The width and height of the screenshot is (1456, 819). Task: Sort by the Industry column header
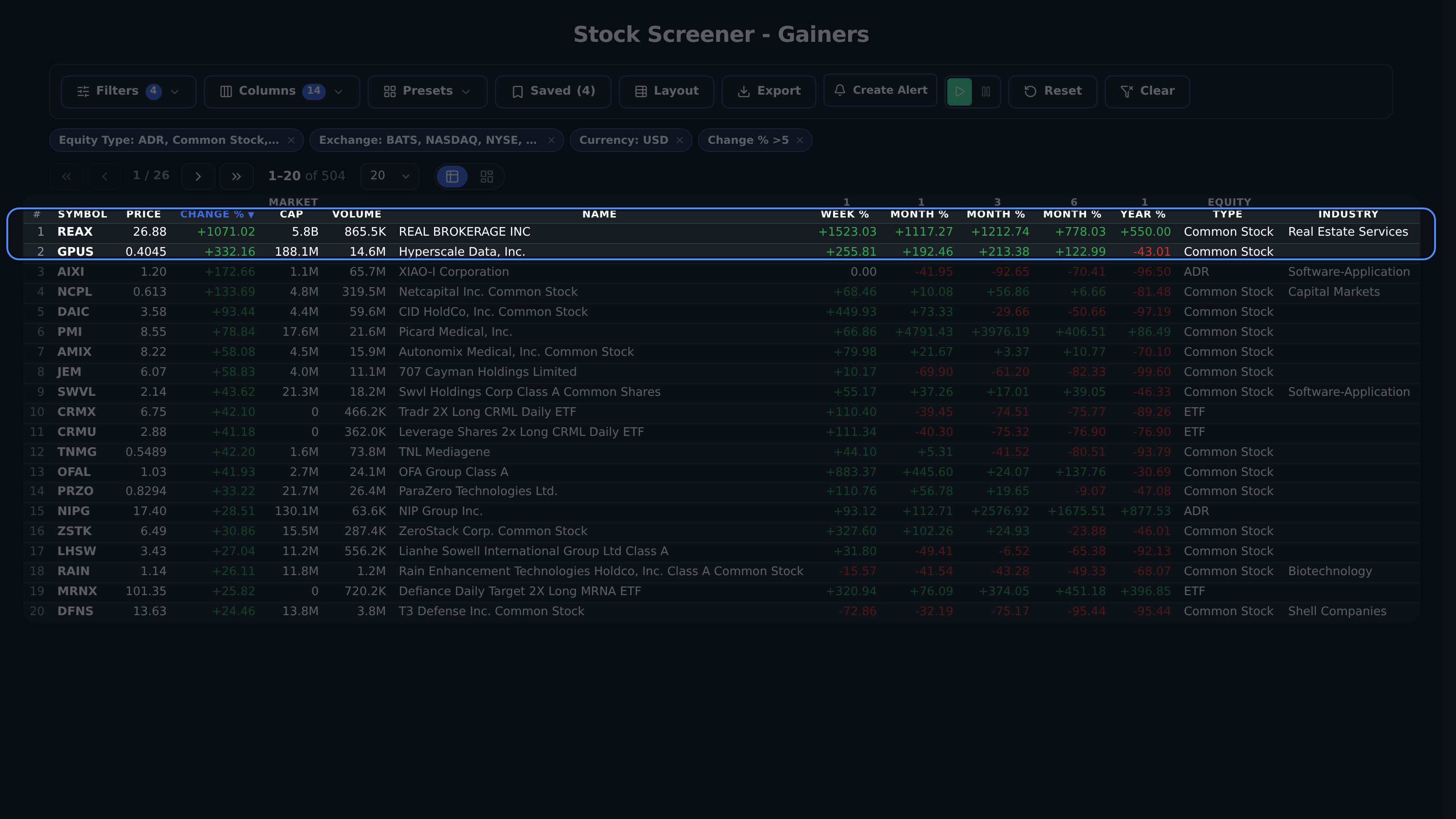point(1348,214)
